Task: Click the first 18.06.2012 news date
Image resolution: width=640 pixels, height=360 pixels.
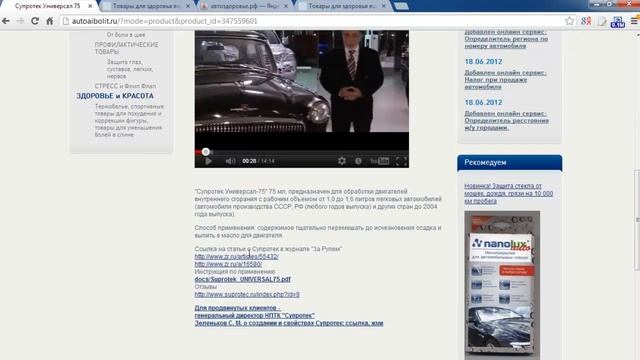Action: [x=483, y=62]
